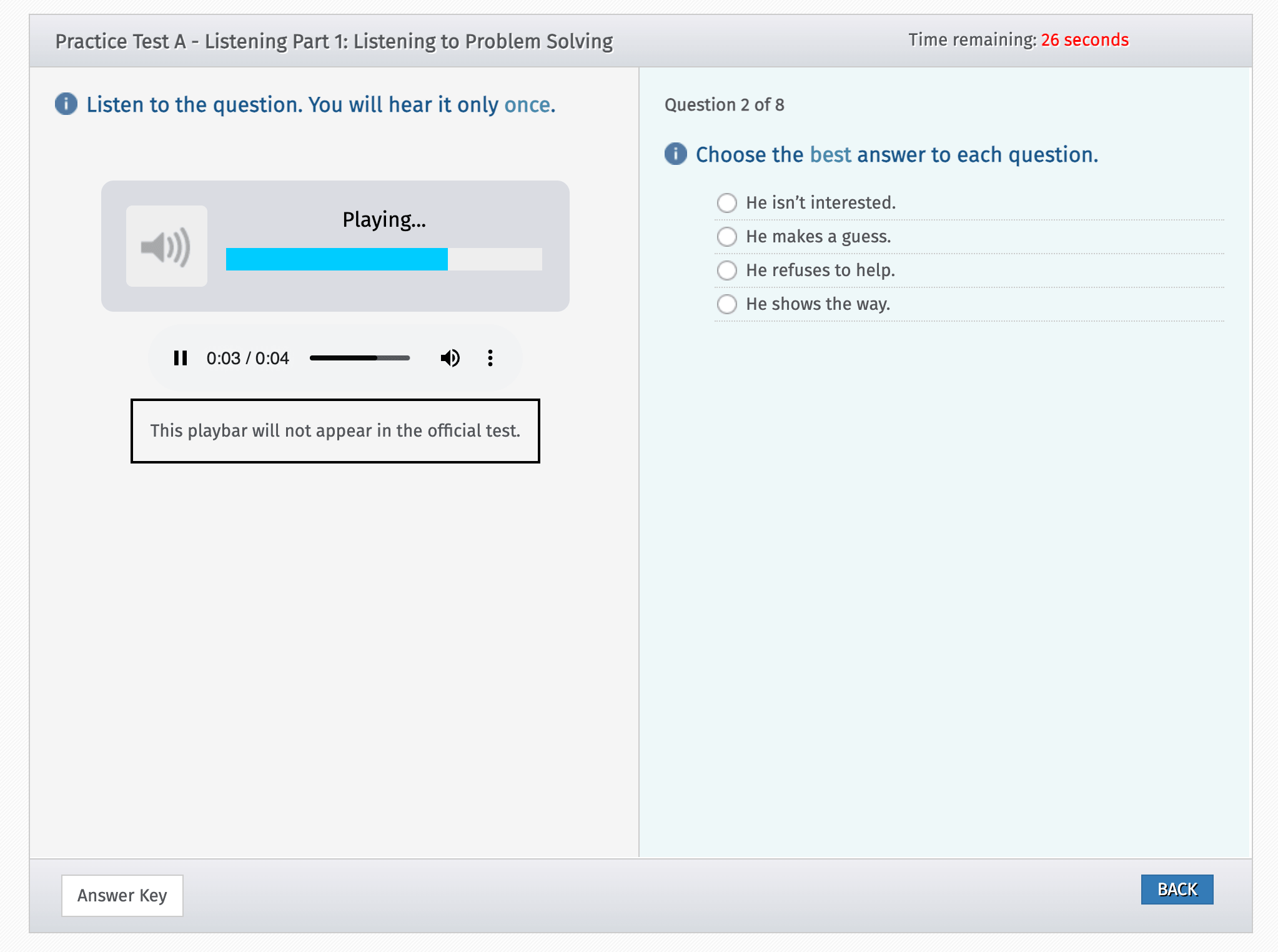Screen dimensions: 1278x952
Task: Click info icon beside Choose the best answer
Action: pos(675,154)
